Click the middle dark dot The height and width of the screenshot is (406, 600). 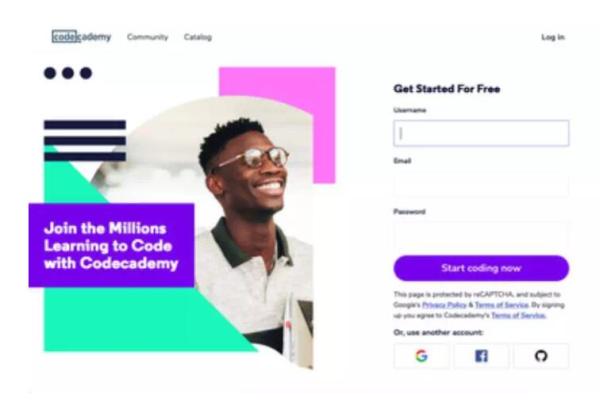[x=68, y=73]
